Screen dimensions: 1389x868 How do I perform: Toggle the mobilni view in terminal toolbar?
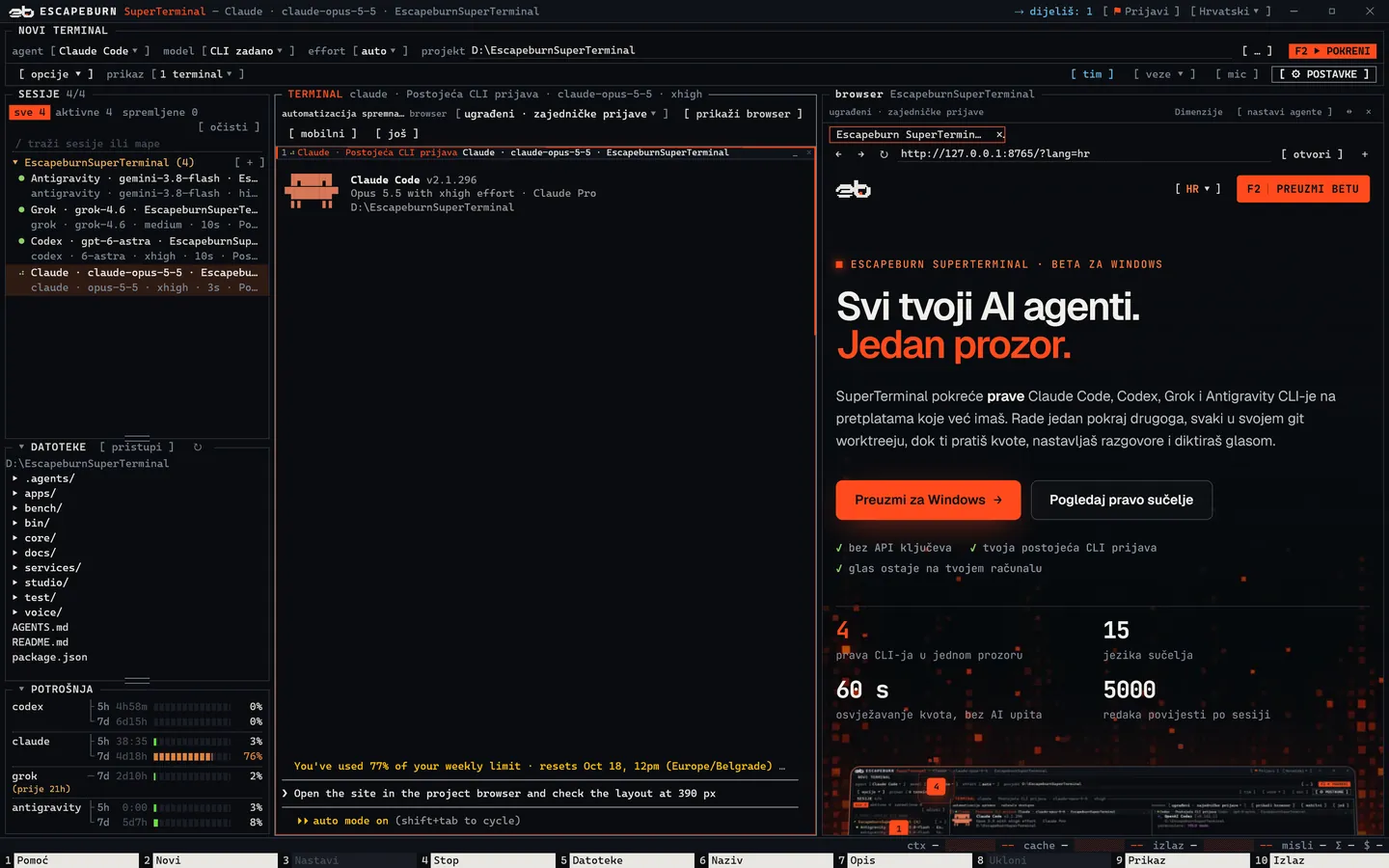click(322, 134)
